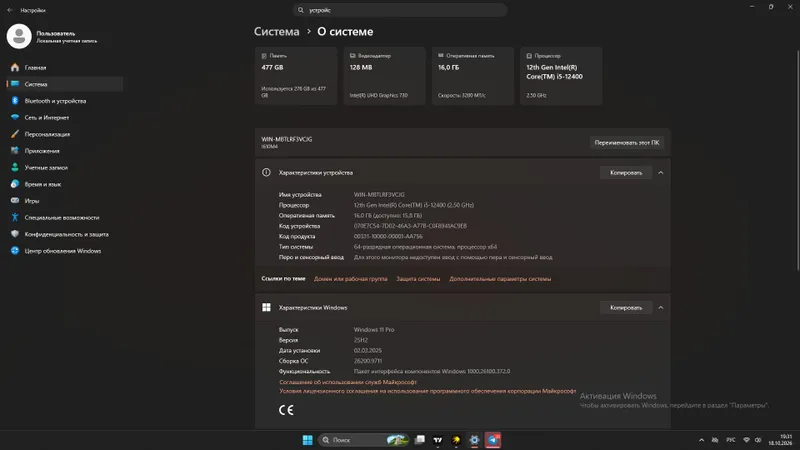
Task: Click the back arrow in Настройки
Action: pyautogui.click(x=10, y=10)
